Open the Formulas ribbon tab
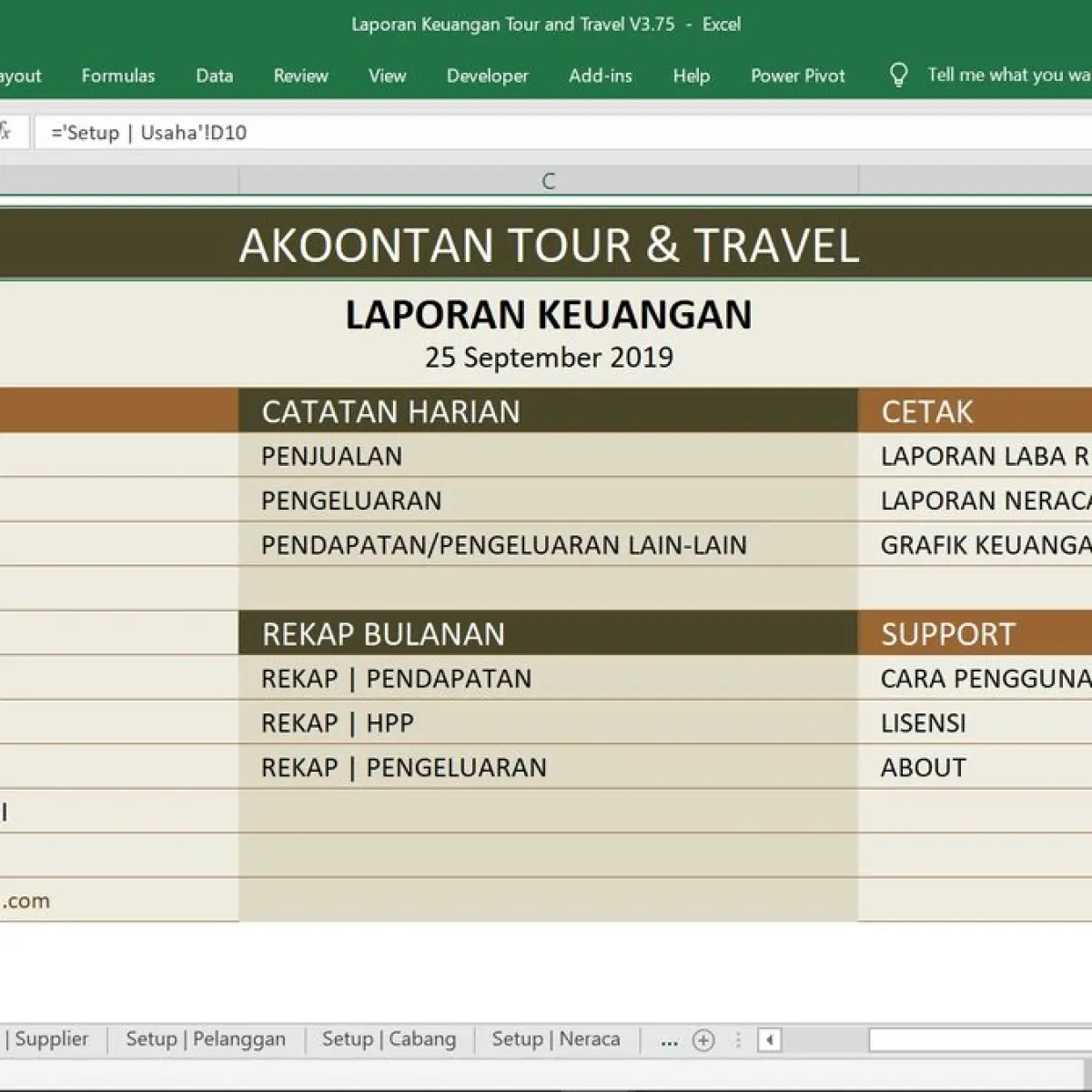Viewport: 1092px width, 1092px height. point(118,76)
